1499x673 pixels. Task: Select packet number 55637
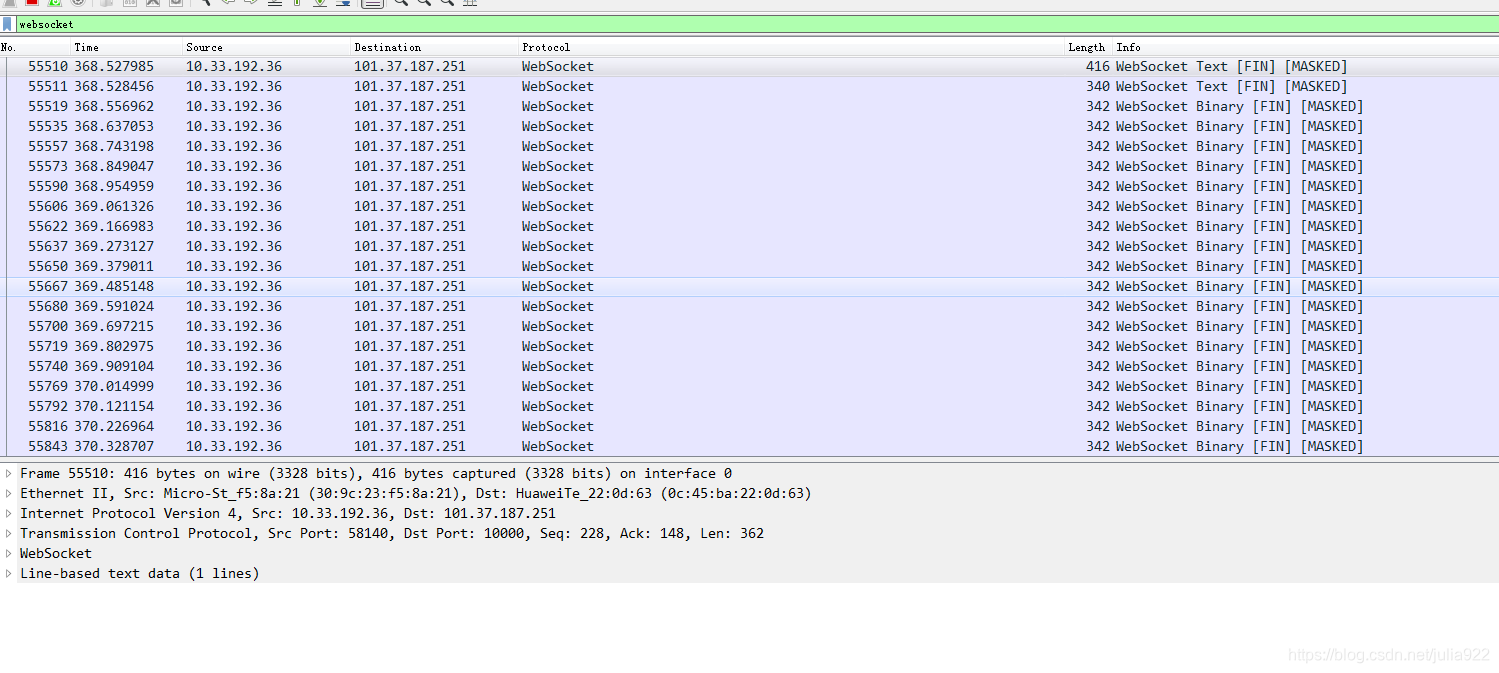(749, 246)
